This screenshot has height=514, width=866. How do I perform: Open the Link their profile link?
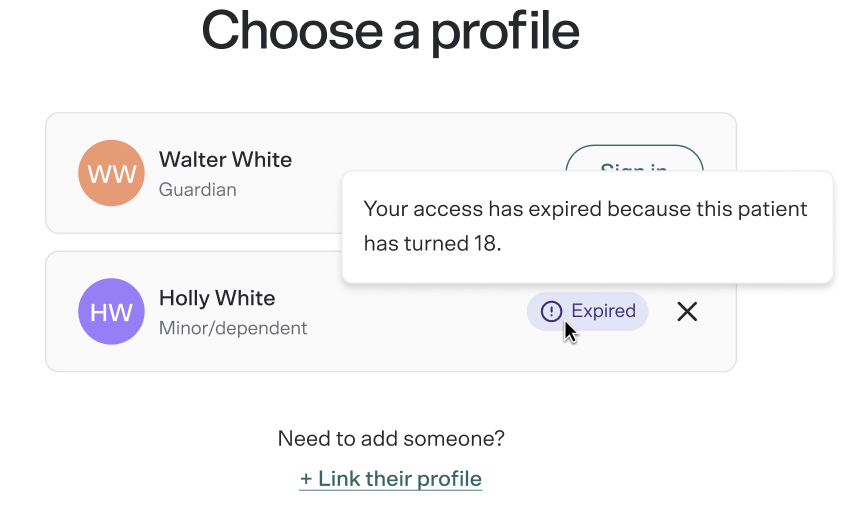(x=390, y=479)
